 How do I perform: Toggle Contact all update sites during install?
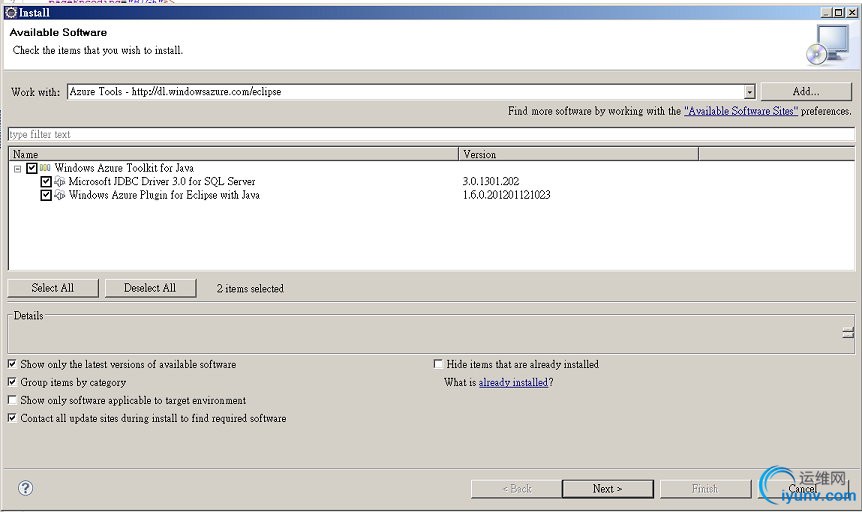point(12,418)
